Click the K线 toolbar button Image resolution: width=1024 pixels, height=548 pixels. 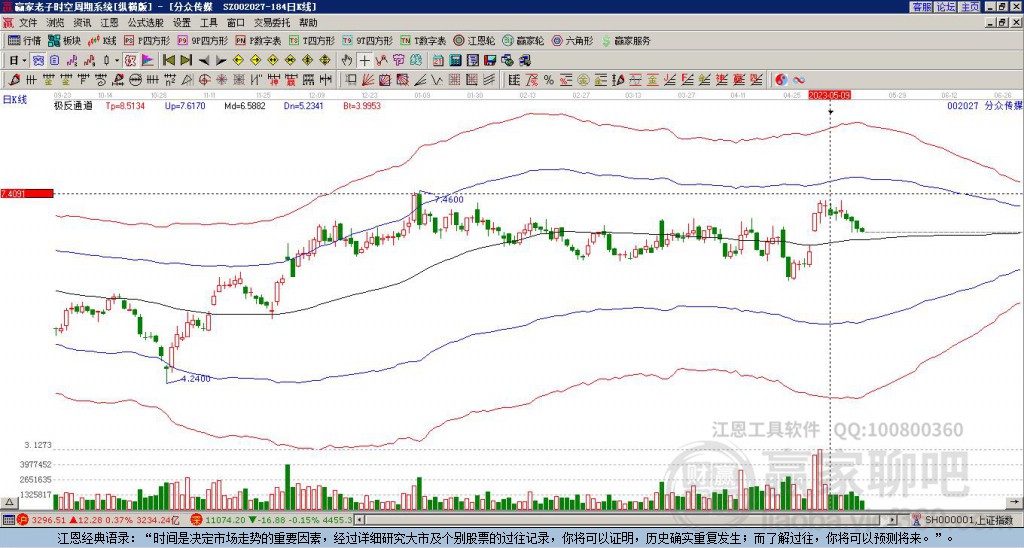(x=102, y=40)
